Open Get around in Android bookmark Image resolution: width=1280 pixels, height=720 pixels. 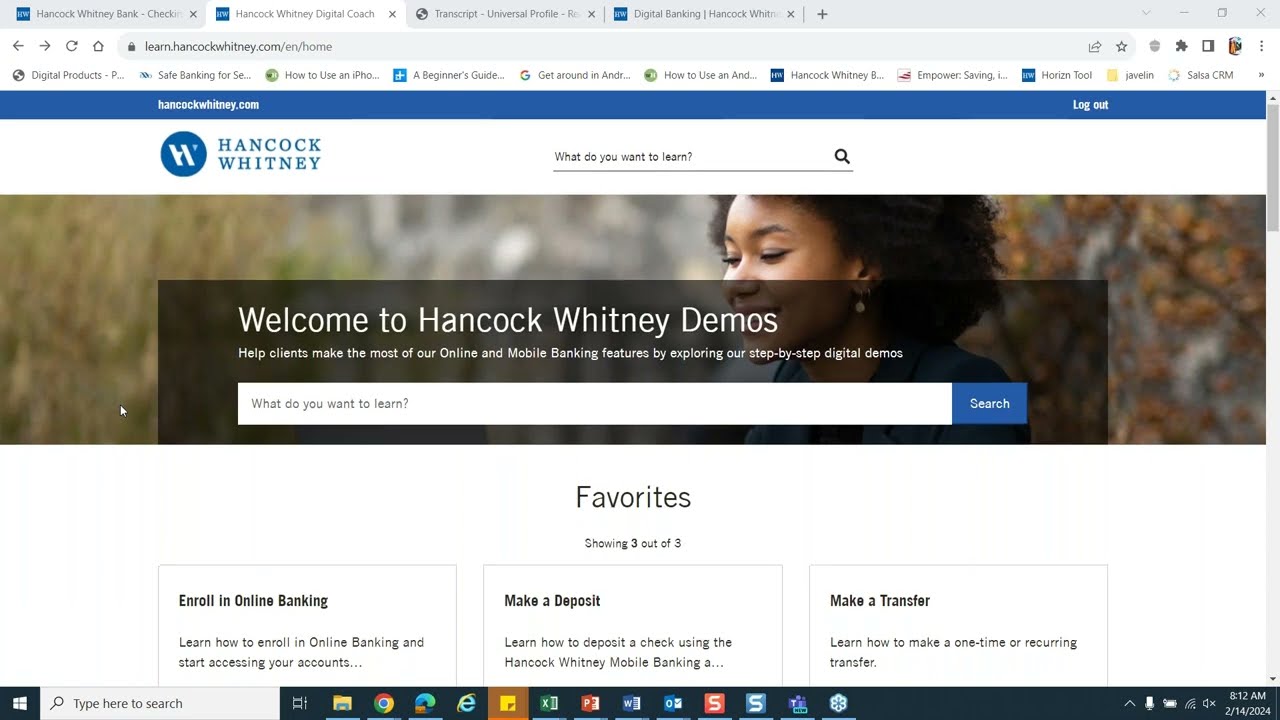tap(575, 75)
